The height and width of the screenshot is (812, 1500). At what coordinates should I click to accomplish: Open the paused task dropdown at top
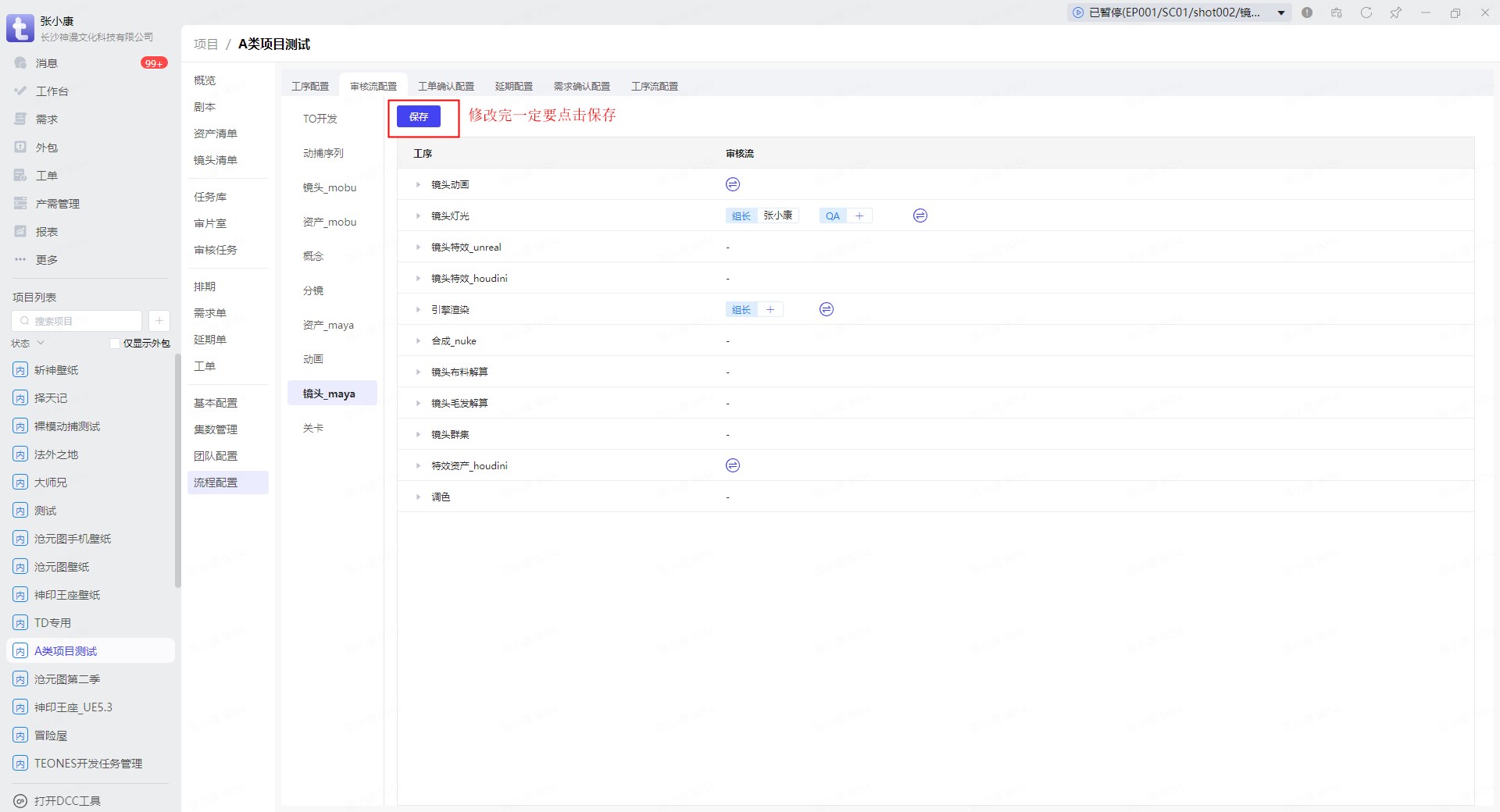(x=1281, y=12)
